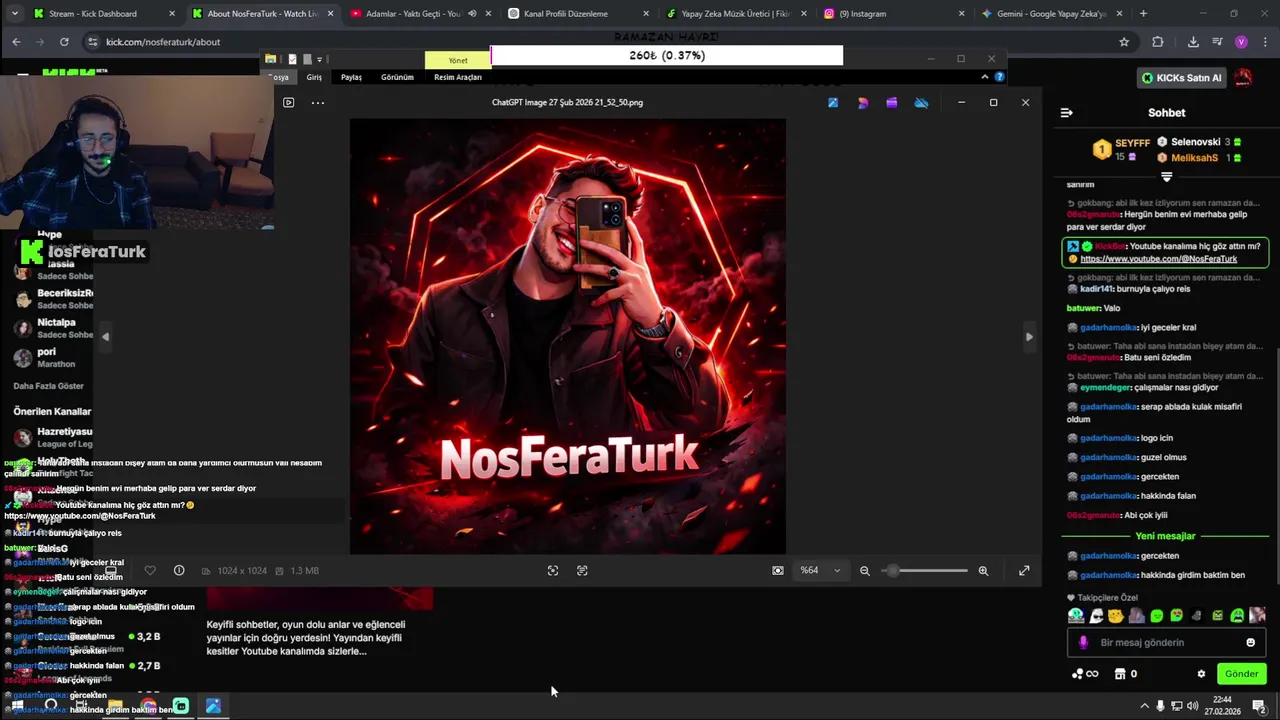Open the Chrome extensions puzzle icon
The image size is (1280, 720).
[1158, 42]
